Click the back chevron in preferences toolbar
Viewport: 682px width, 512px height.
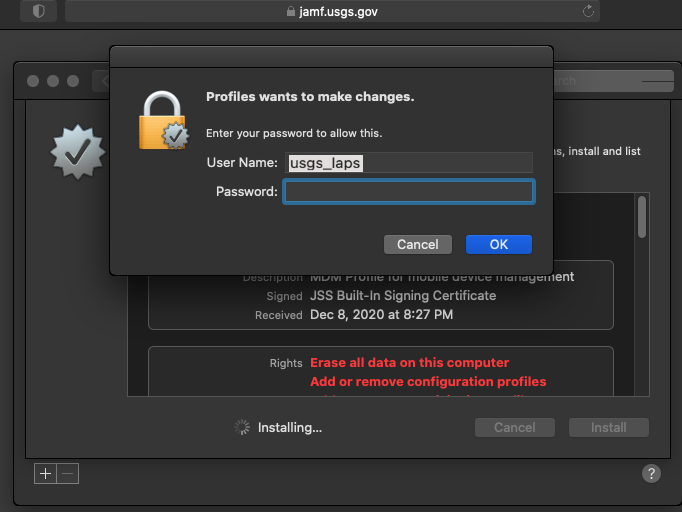coord(104,81)
